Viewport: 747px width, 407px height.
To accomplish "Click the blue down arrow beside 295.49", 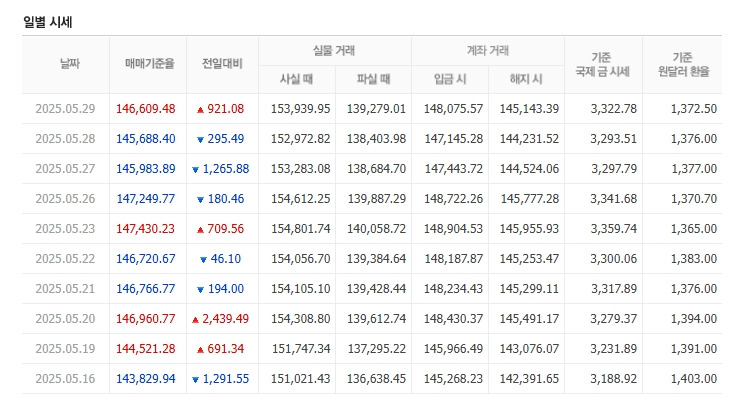I will tap(201, 140).
